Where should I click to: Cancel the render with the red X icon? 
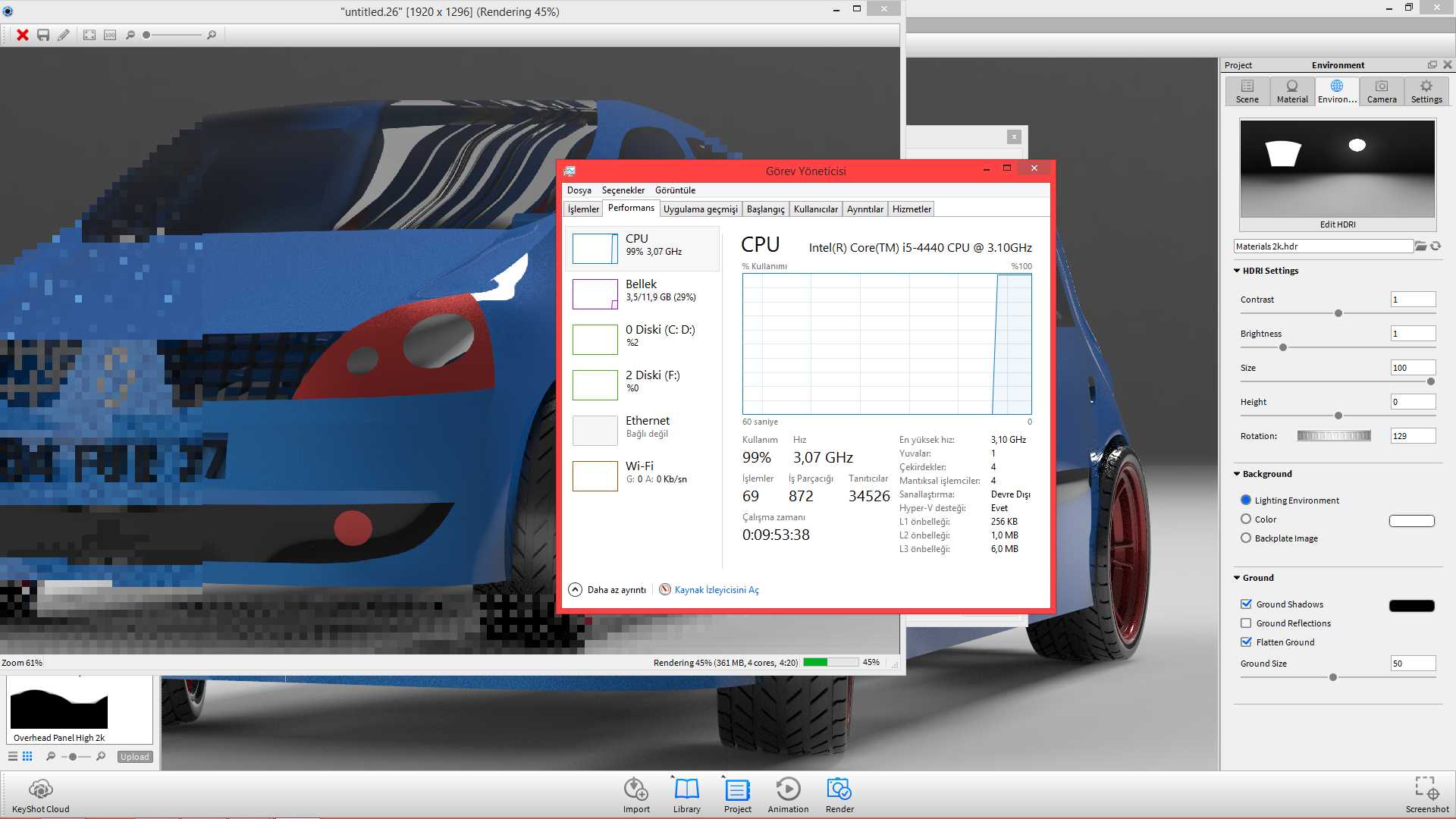pyautogui.click(x=23, y=35)
